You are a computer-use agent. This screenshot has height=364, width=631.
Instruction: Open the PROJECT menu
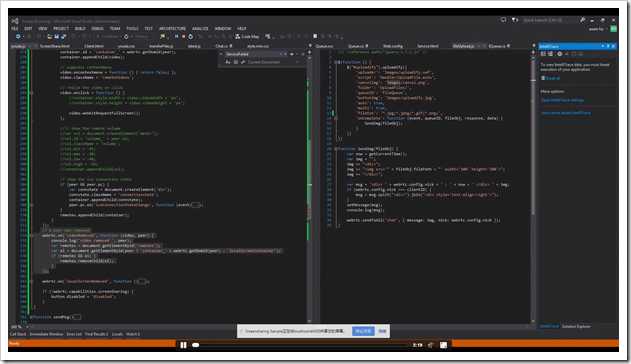click(61, 29)
